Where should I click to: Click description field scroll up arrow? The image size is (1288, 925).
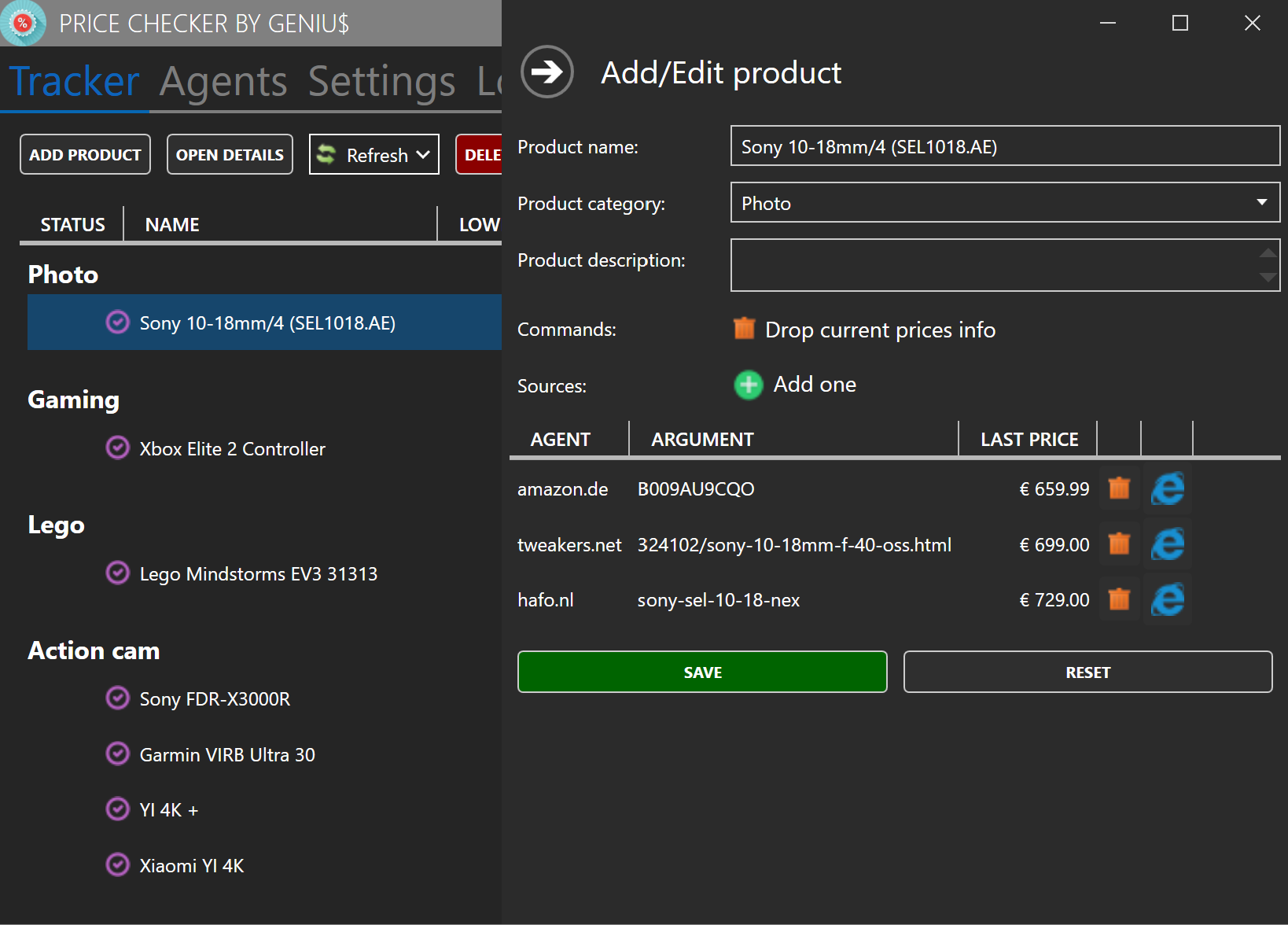[x=1268, y=252]
